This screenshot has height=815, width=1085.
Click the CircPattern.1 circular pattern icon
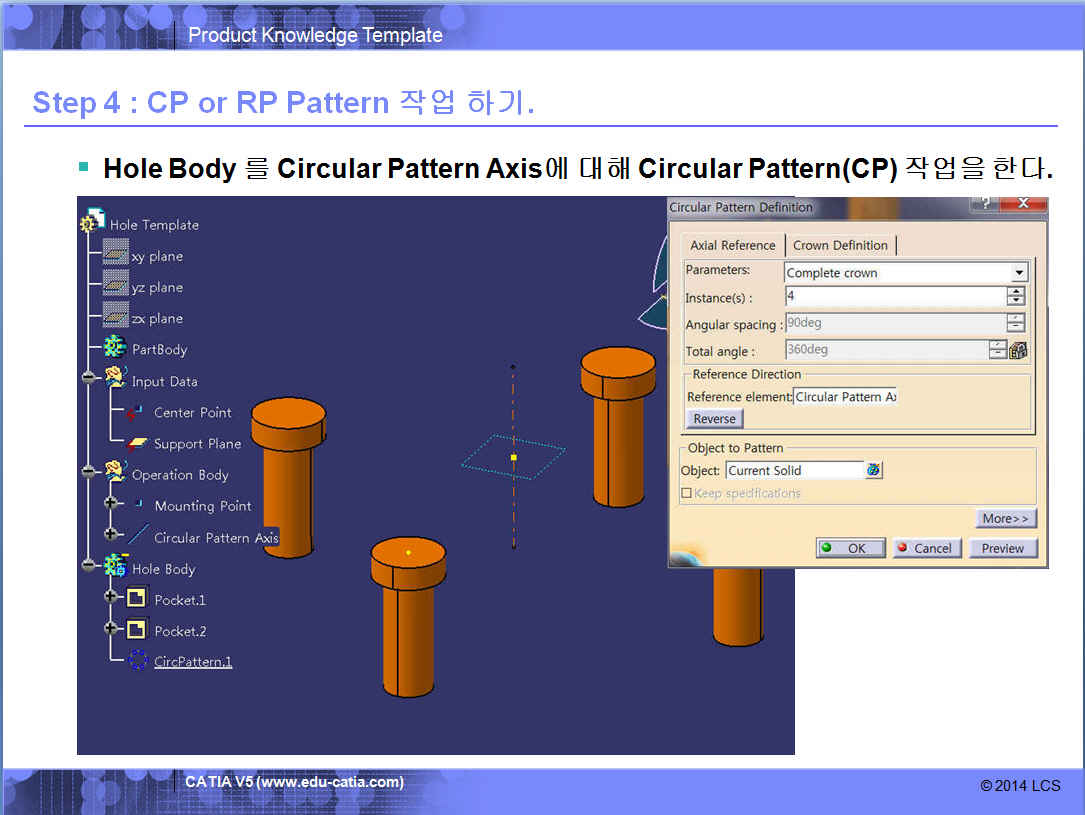[x=138, y=660]
